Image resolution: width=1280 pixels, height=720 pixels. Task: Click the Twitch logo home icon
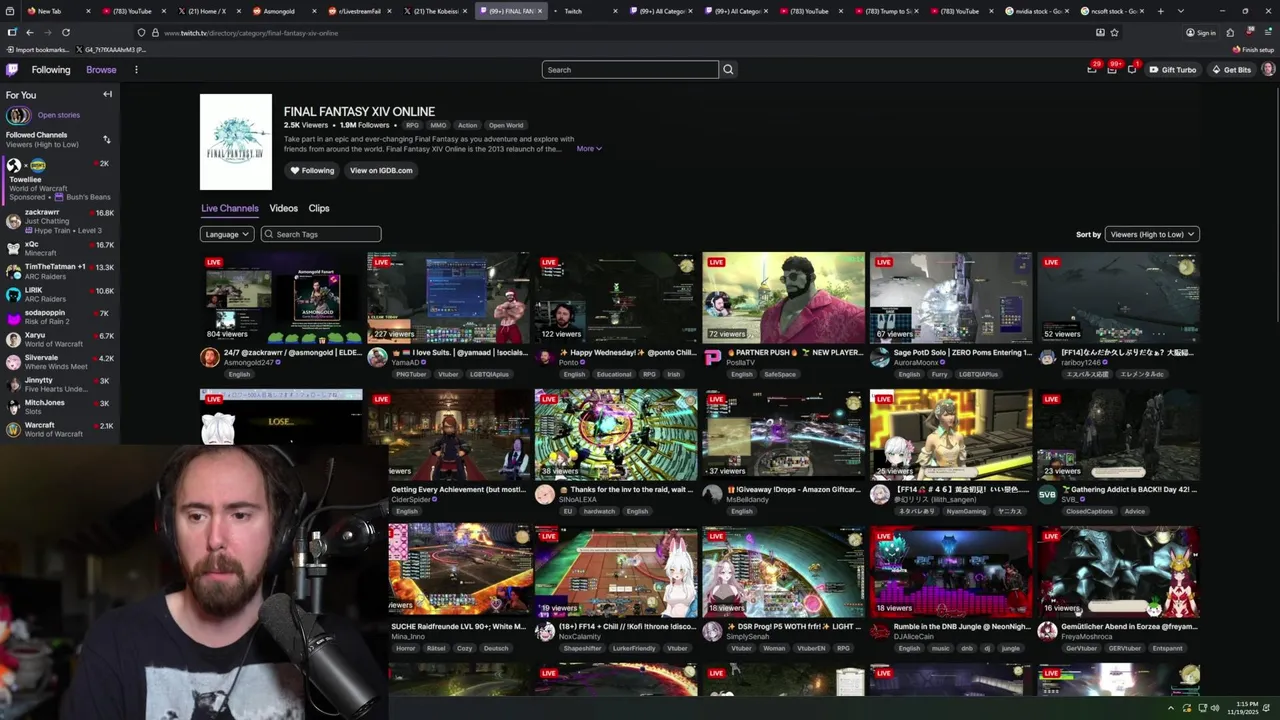pyautogui.click(x=12, y=70)
